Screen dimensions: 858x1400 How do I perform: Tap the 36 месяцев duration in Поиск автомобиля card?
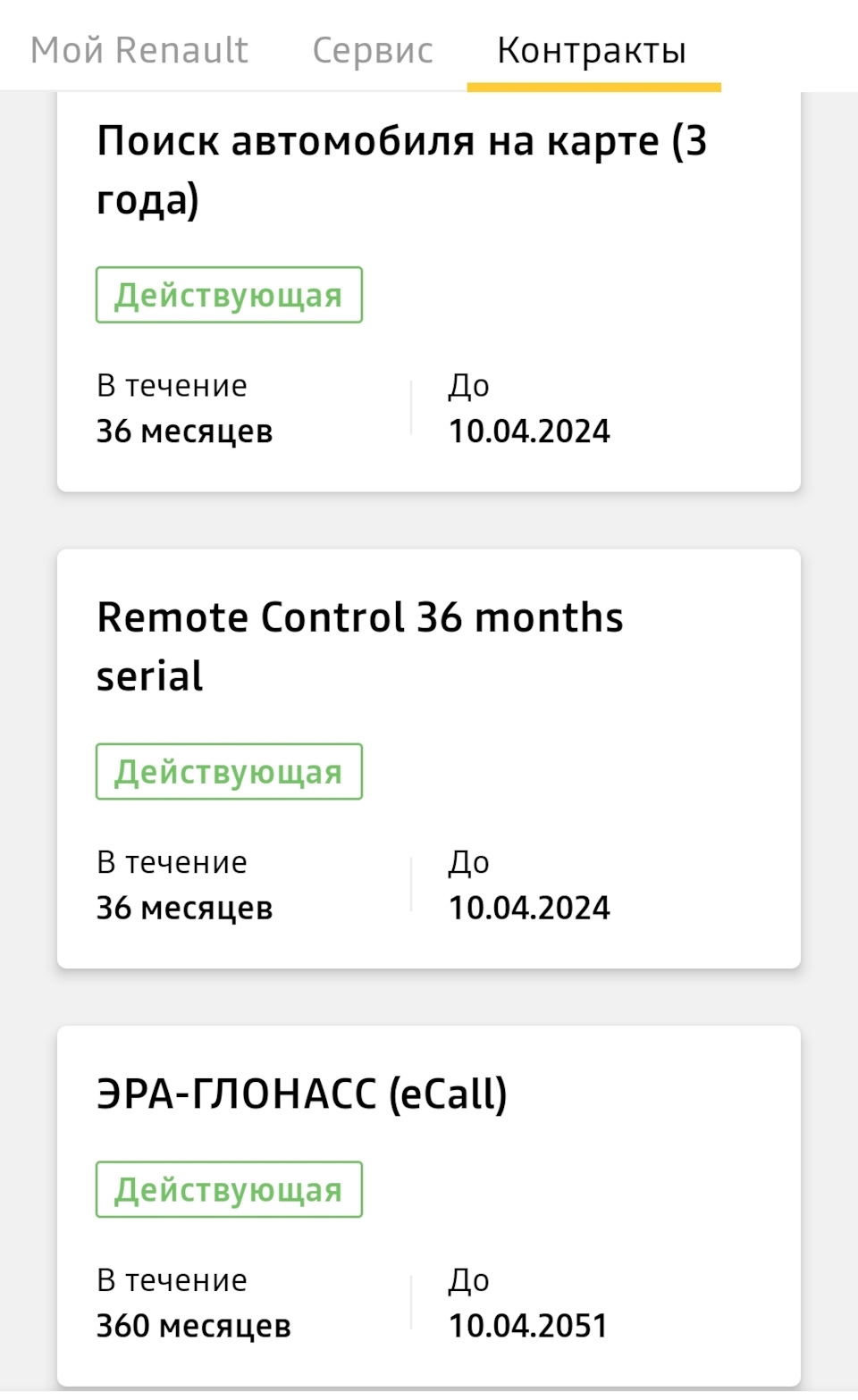tap(184, 432)
